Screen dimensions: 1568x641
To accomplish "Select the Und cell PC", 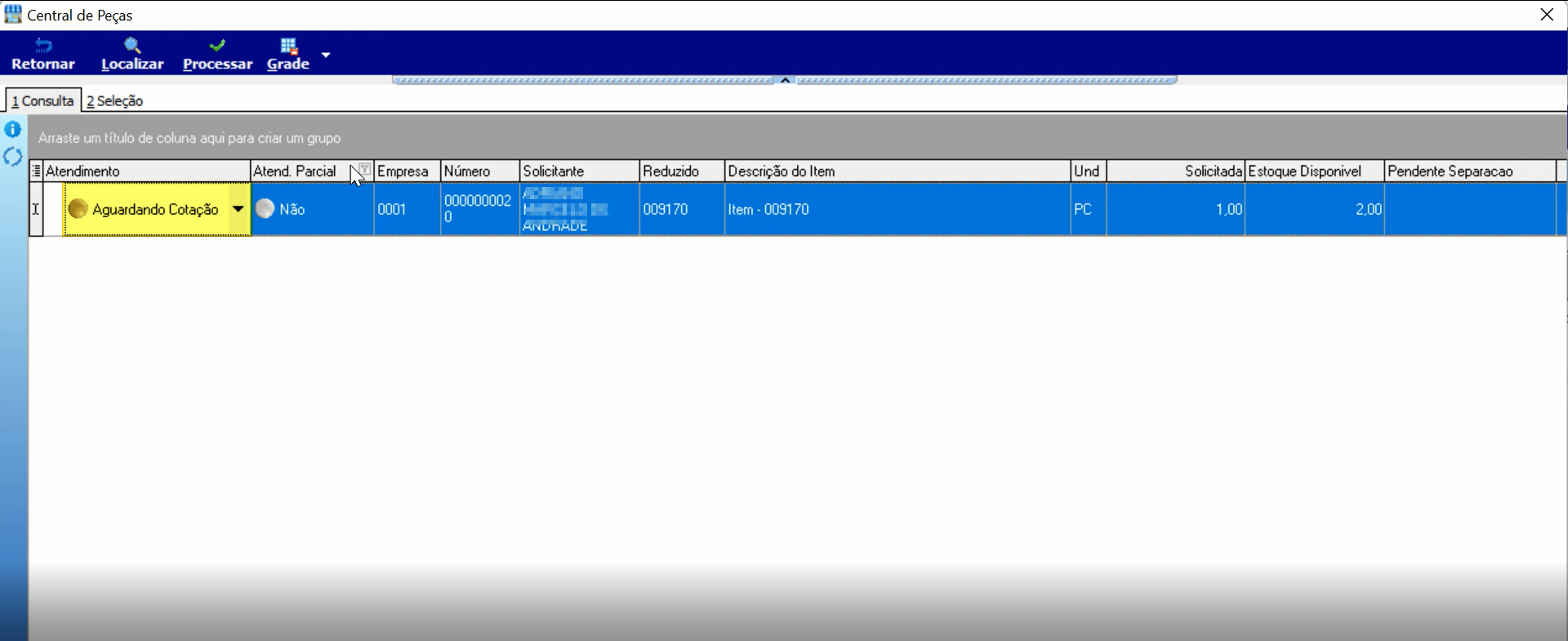I will (1089, 209).
